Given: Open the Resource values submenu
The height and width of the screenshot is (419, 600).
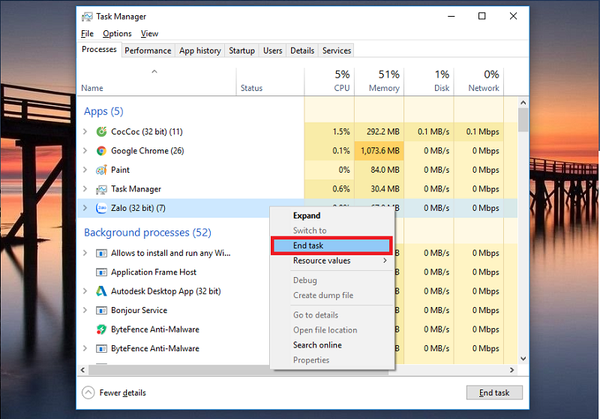Looking at the screenshot, I should tap(332, 261).
